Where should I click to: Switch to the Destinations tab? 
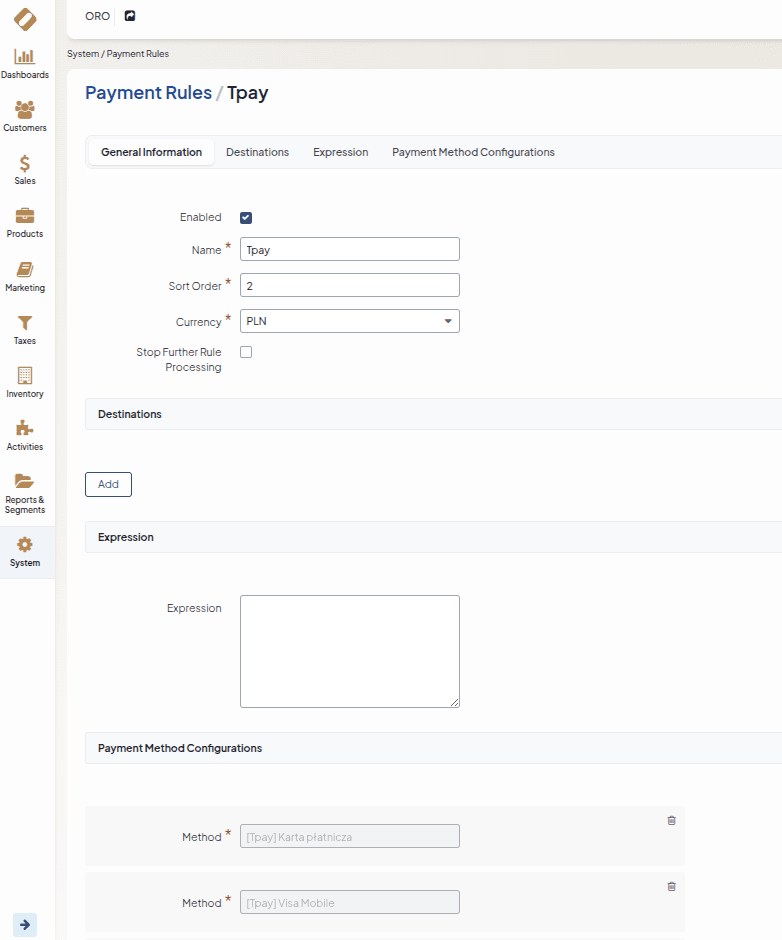(257, 152)
